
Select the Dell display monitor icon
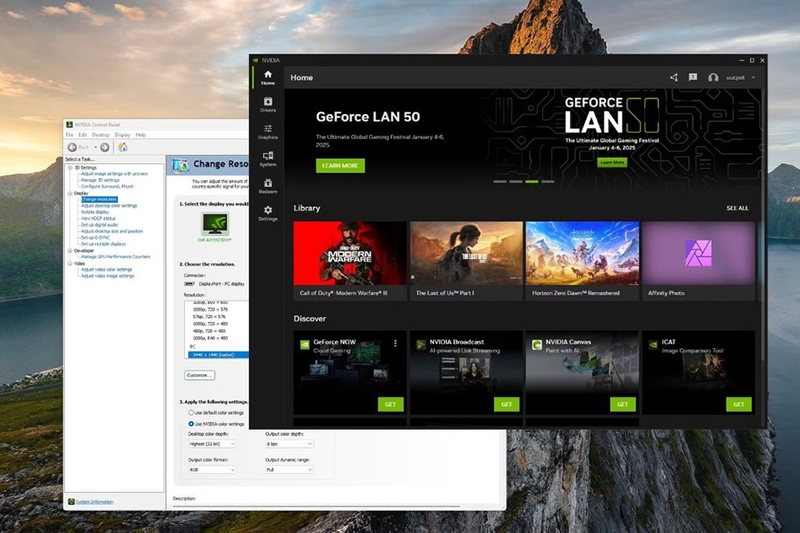[215, 223]
